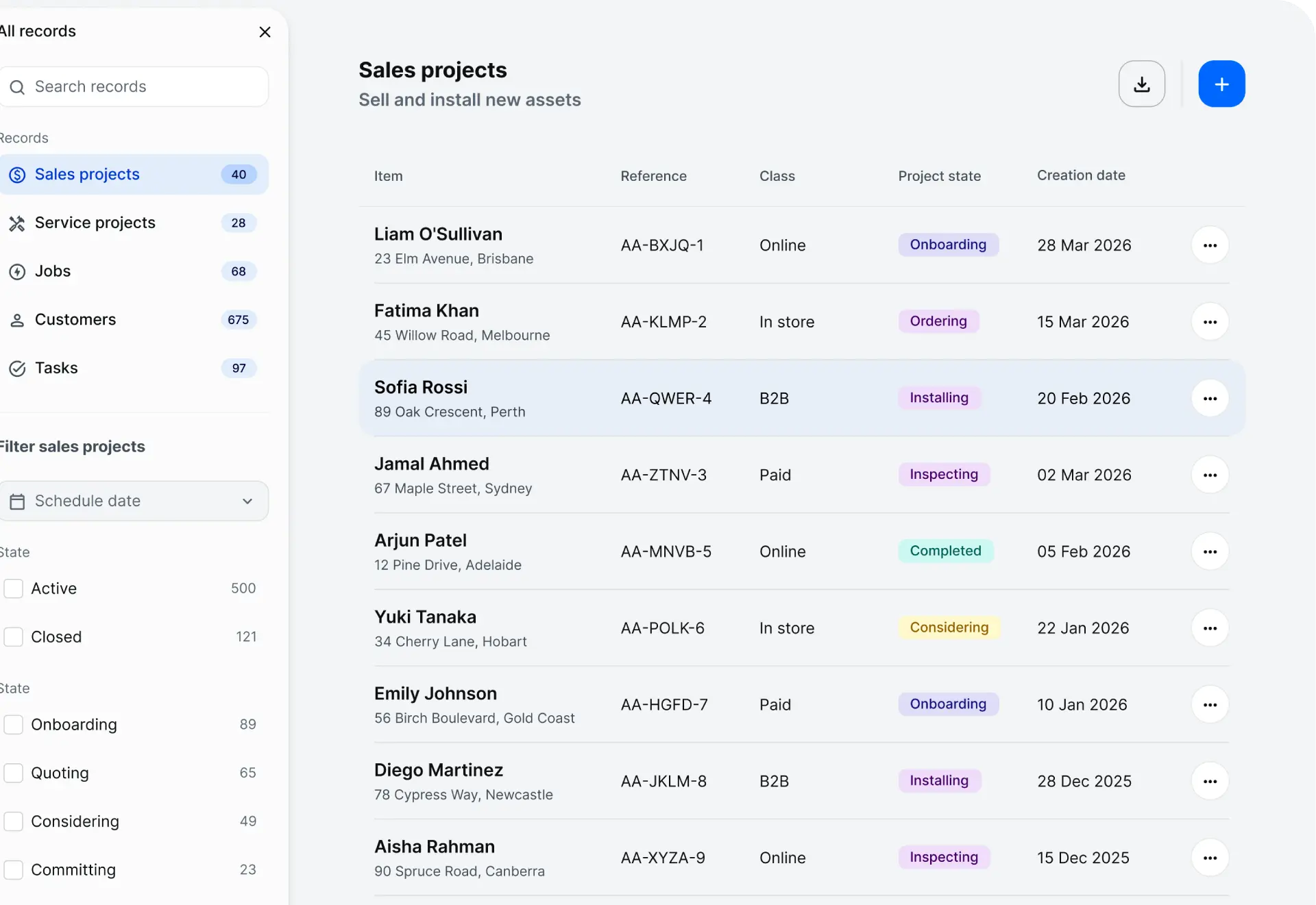This screenshot has width=1316, height=905.
Task: Click the Tasks checkmark icon
Action: tap(17, 369)
